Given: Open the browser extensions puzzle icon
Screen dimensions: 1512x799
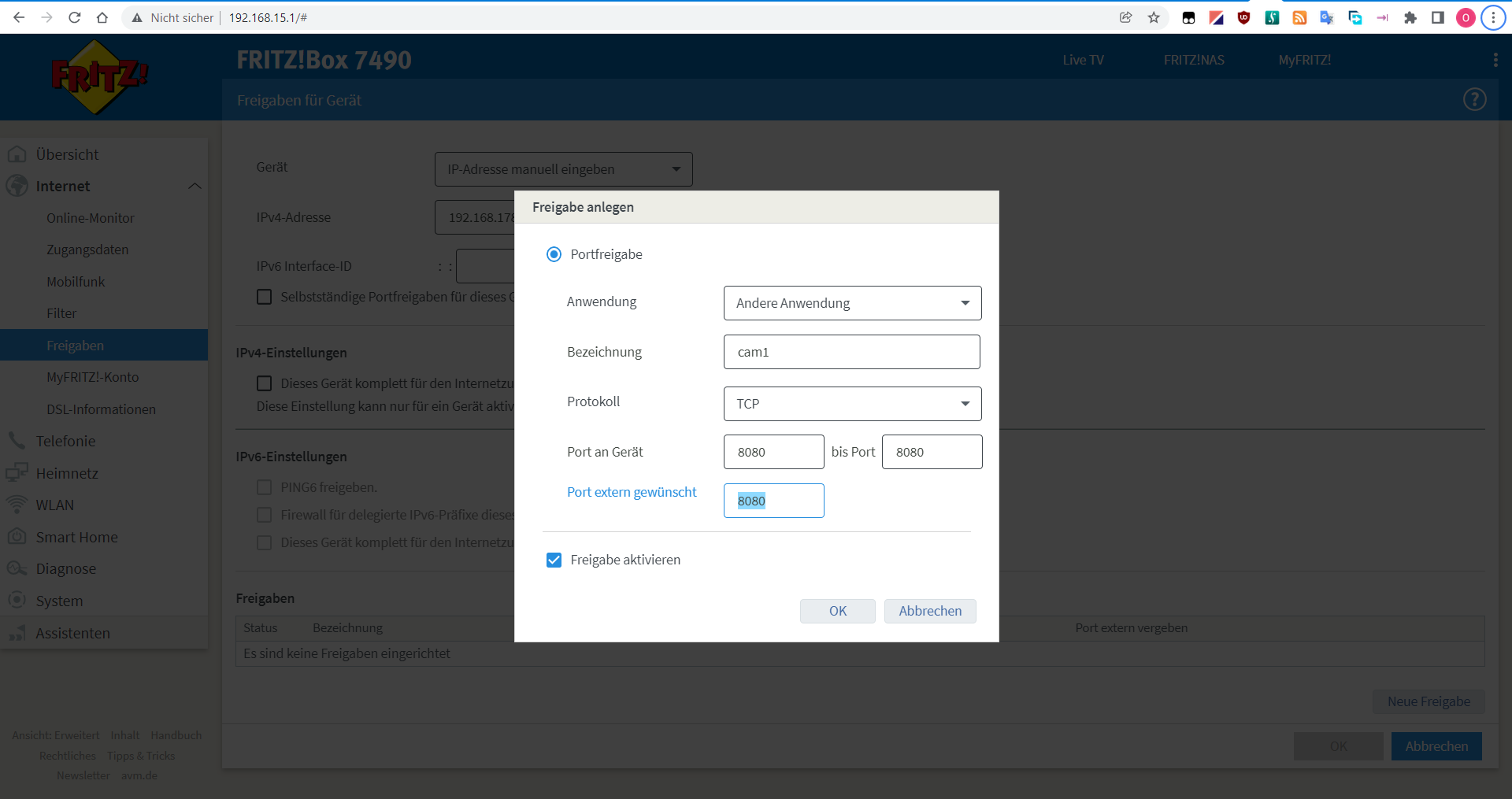Looking at the screenshot, I should 1410,17.
